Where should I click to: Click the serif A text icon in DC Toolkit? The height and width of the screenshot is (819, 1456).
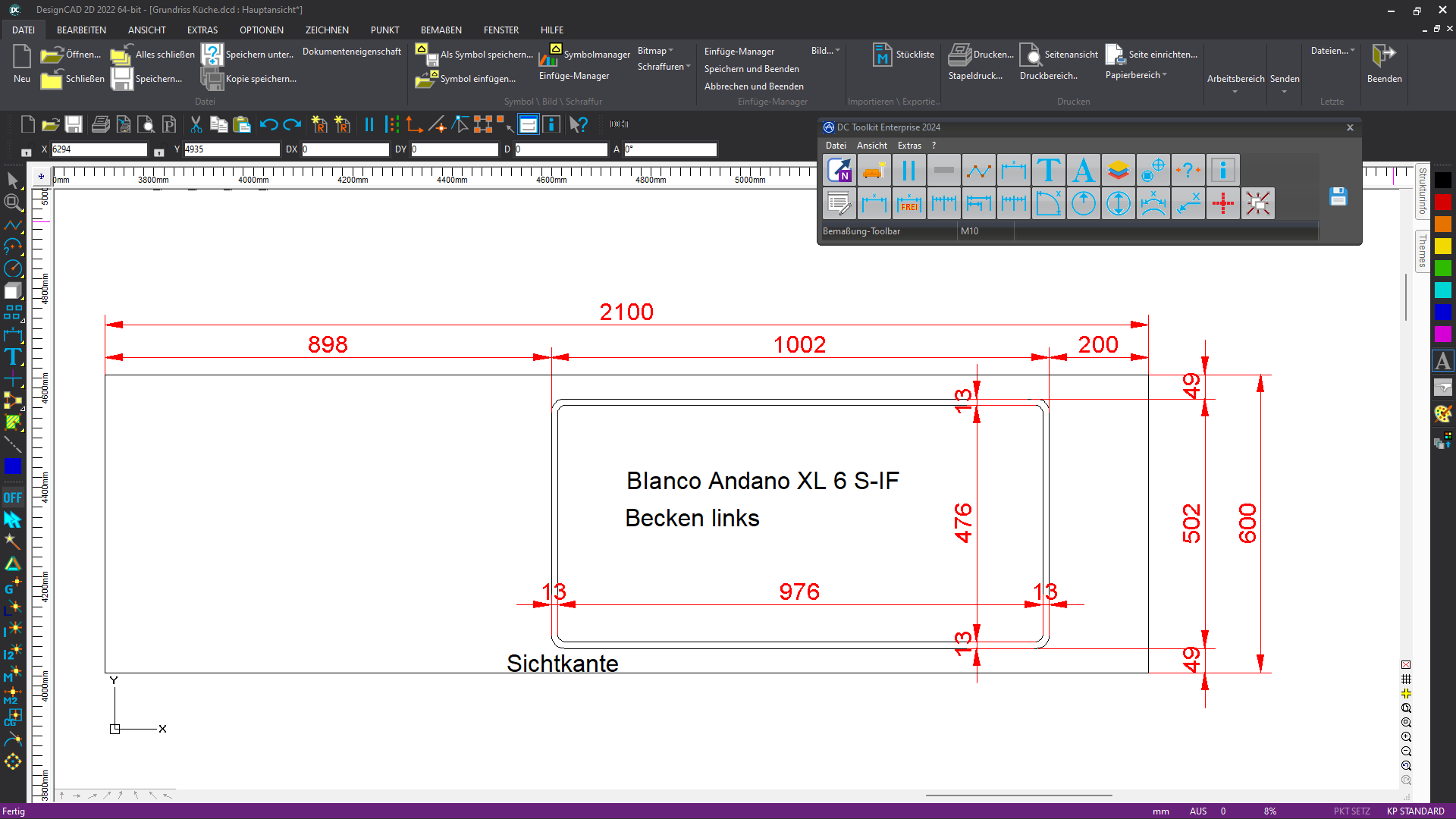pos(1083,170)
